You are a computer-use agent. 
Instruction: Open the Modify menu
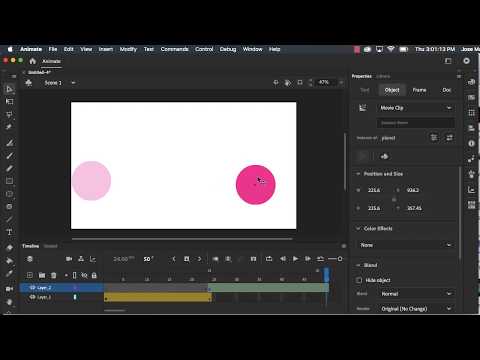[128, 49]
